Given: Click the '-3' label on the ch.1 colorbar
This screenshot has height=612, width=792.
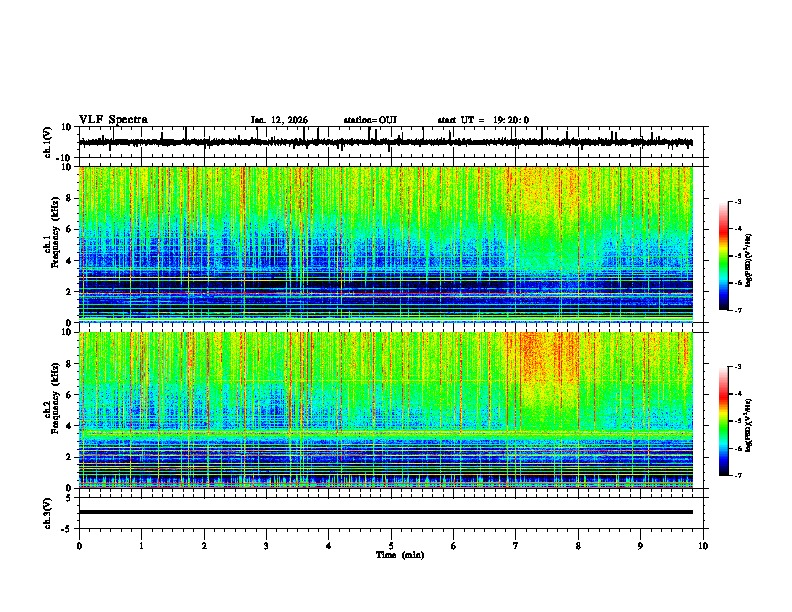Looking at the screenshot, I should coord(737,202).
